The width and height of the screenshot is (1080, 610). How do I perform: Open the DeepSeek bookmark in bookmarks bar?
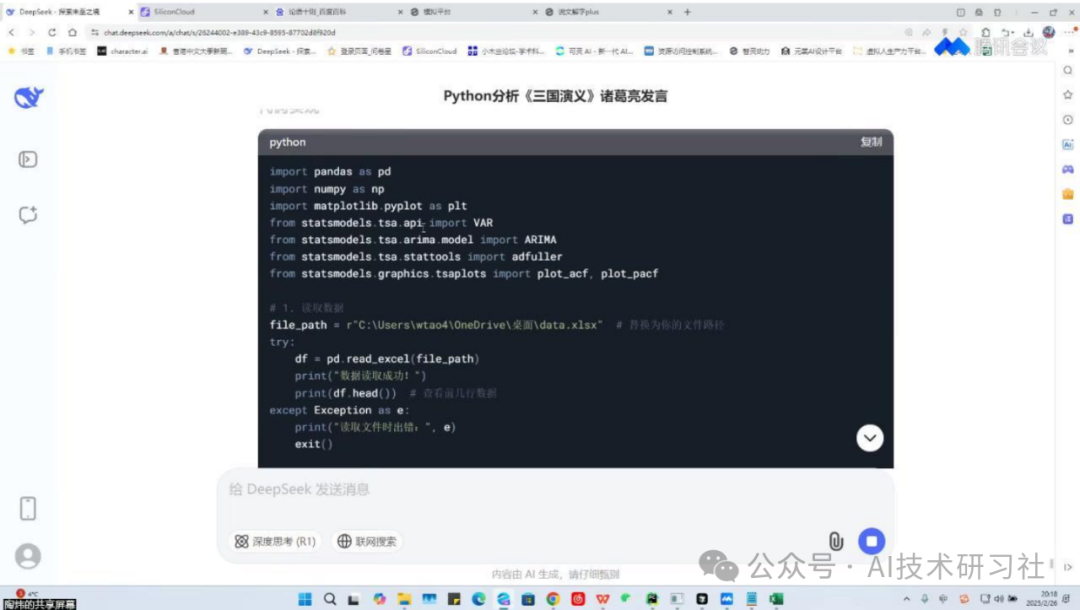(x=280, y=51)
